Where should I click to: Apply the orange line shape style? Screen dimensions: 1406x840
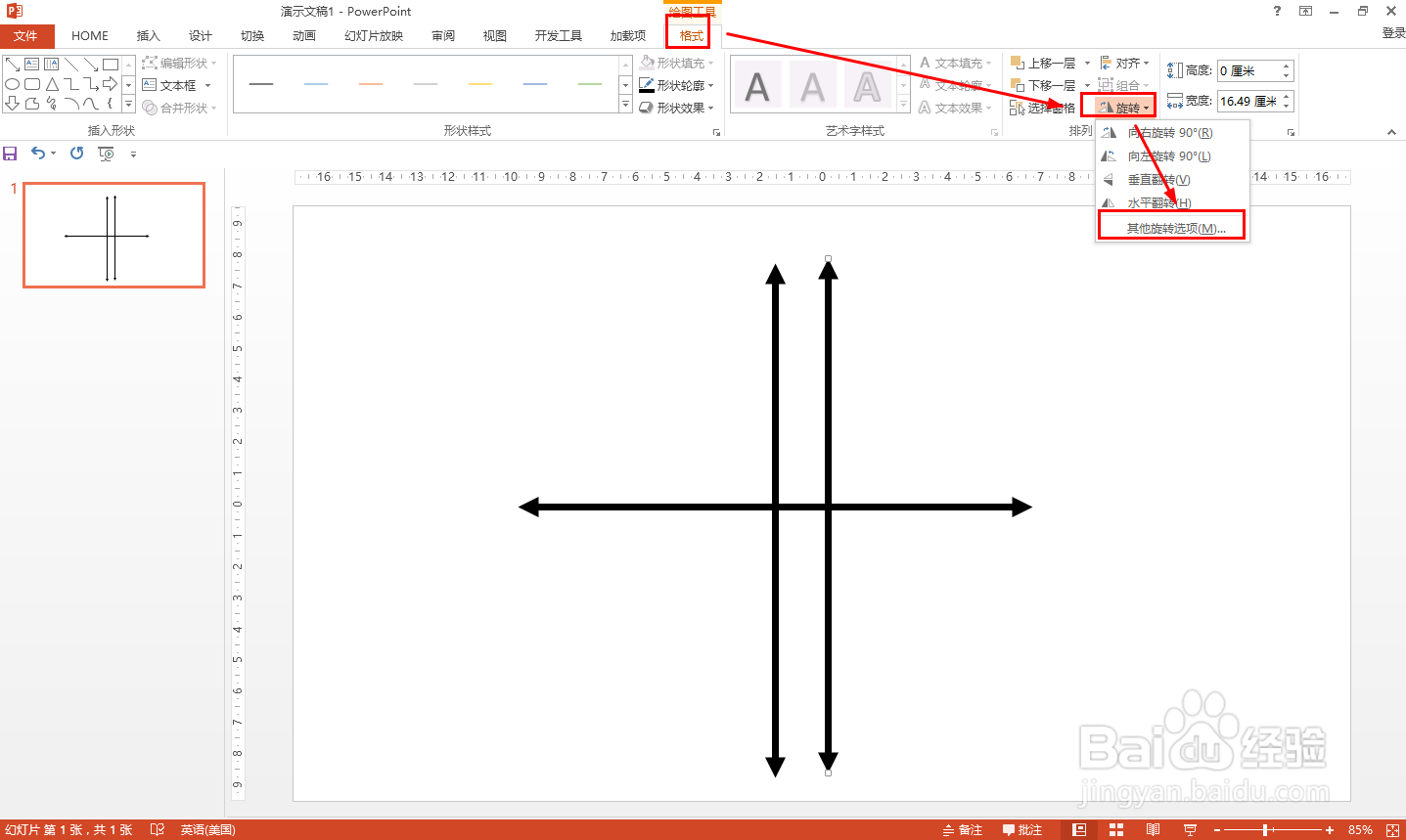[x=371, y=84]
